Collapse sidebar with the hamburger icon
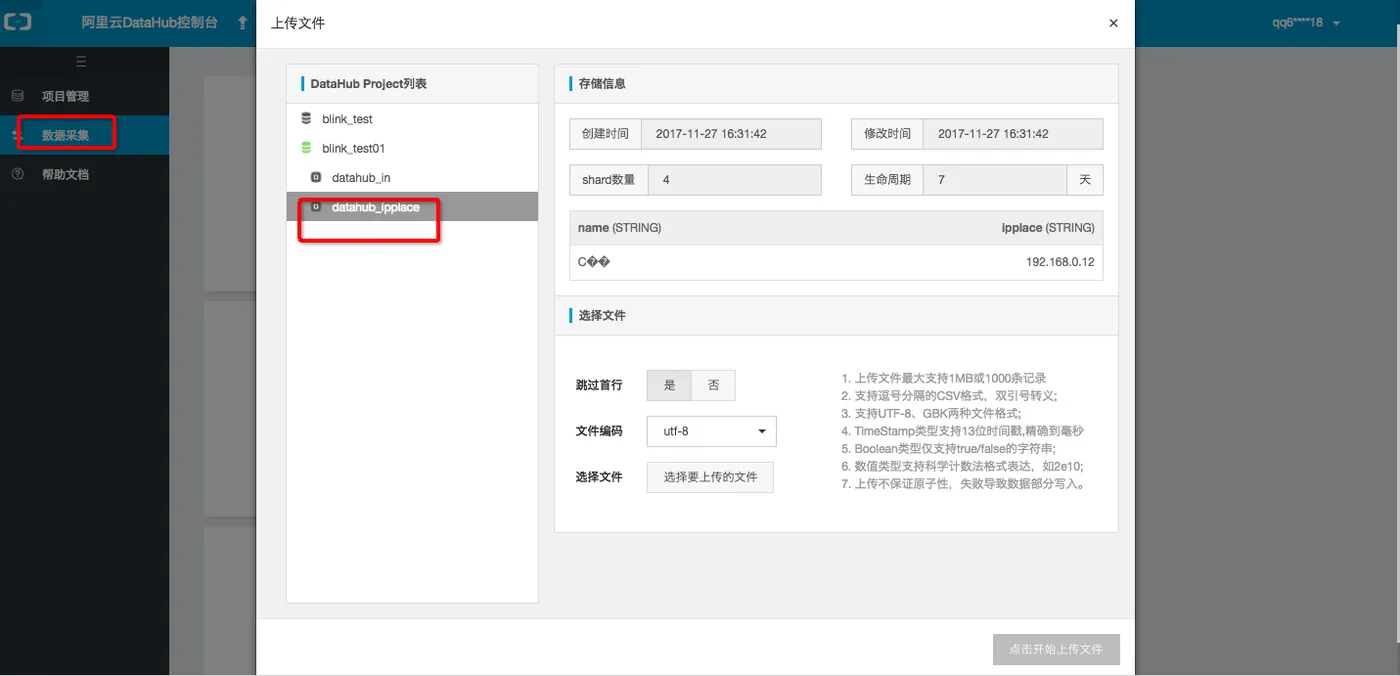Viewport: 1400px width, 676px height. coord(82,62)
